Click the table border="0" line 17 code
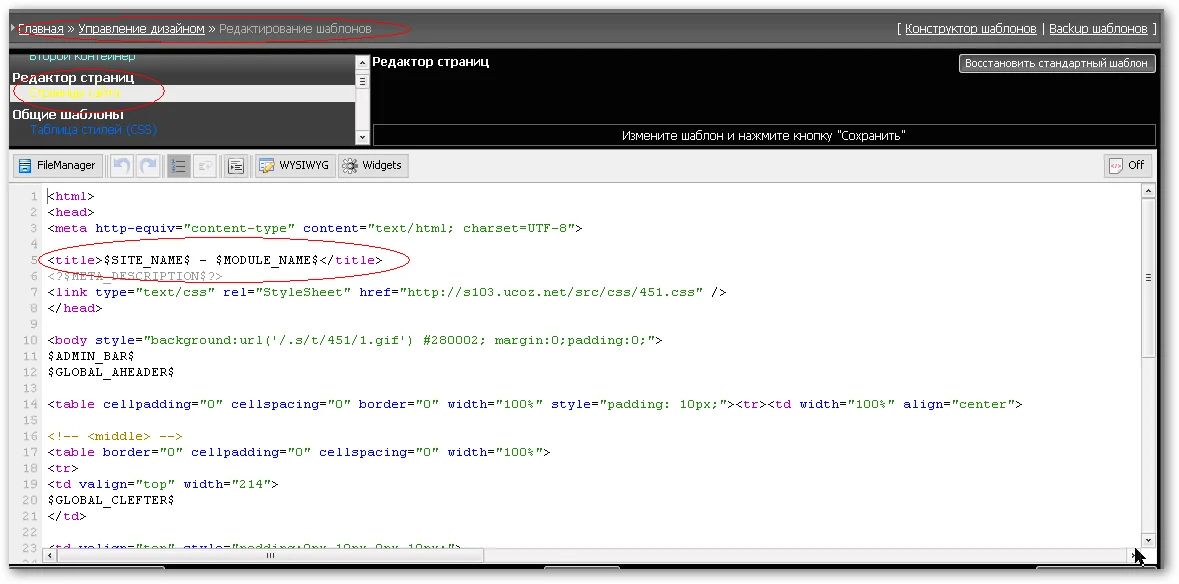Viewport: 1179px width, 584px height. (299, 452)
